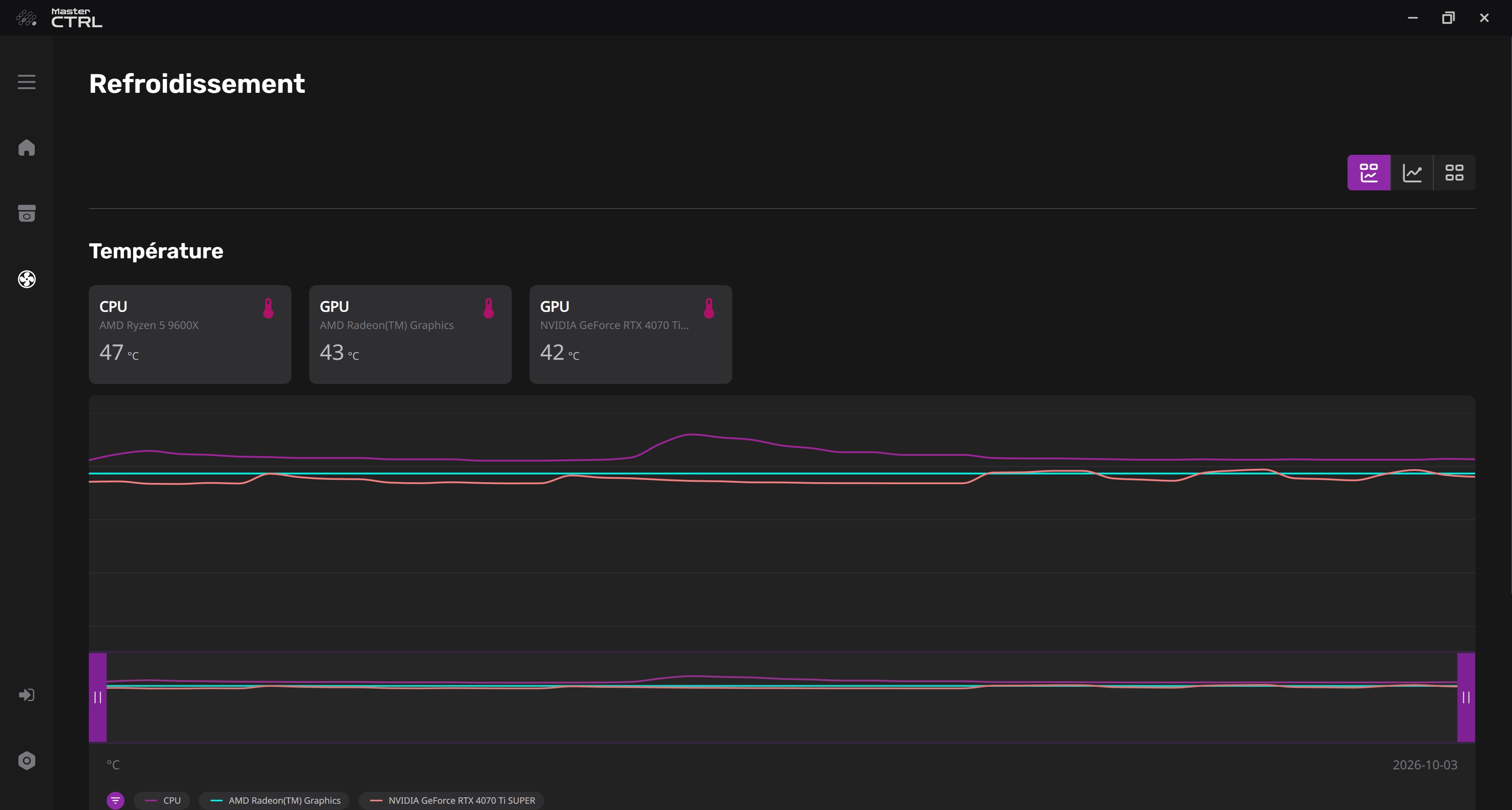Click the AMD Radeon card thermometer icon
The width and height of the screenshot is (1512, 810).
tap(488, 308)
